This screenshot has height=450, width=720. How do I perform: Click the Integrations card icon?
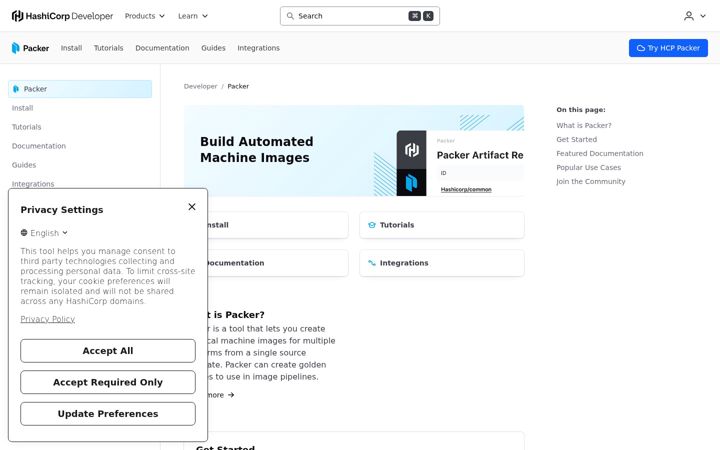click(x=372, y=263)
